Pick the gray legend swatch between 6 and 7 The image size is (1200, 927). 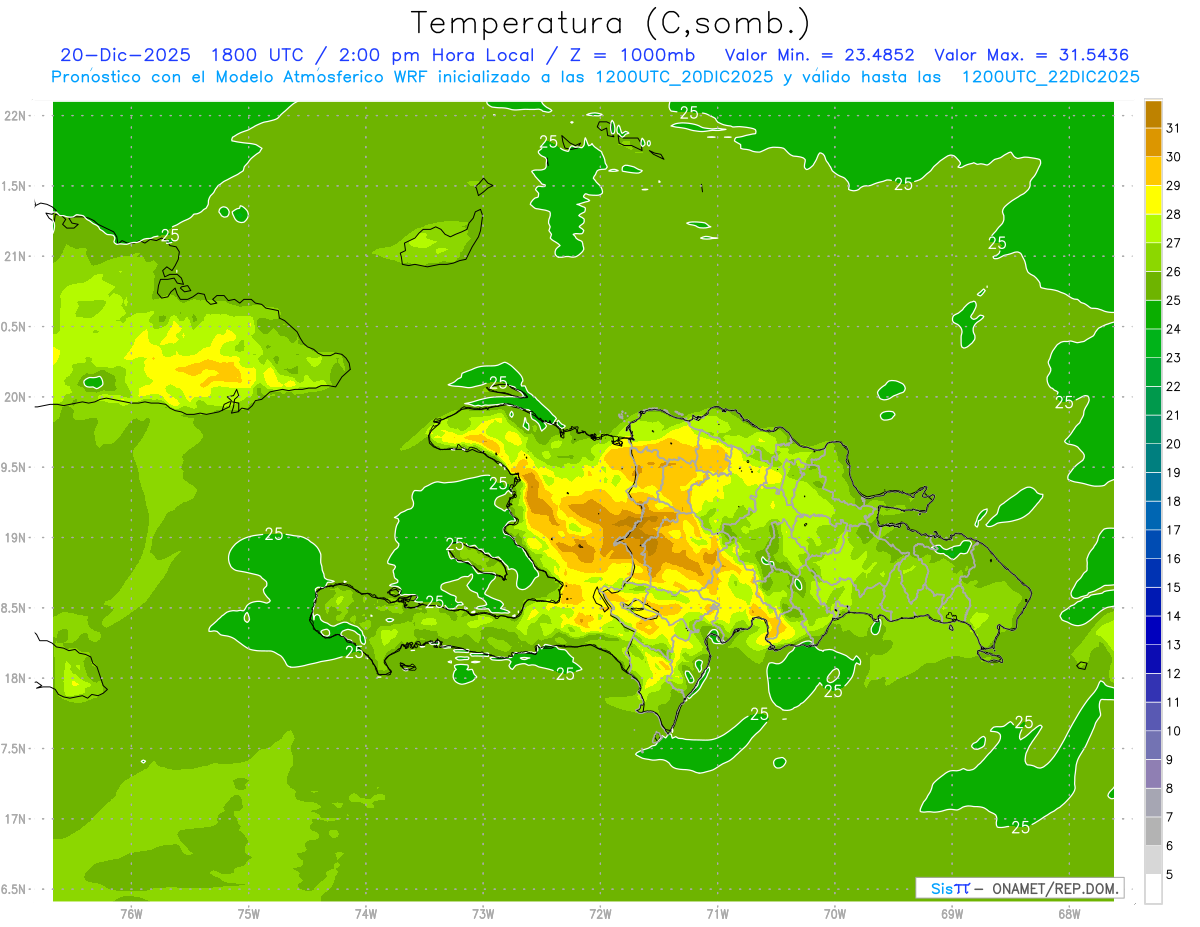[x=1153, y=831]
